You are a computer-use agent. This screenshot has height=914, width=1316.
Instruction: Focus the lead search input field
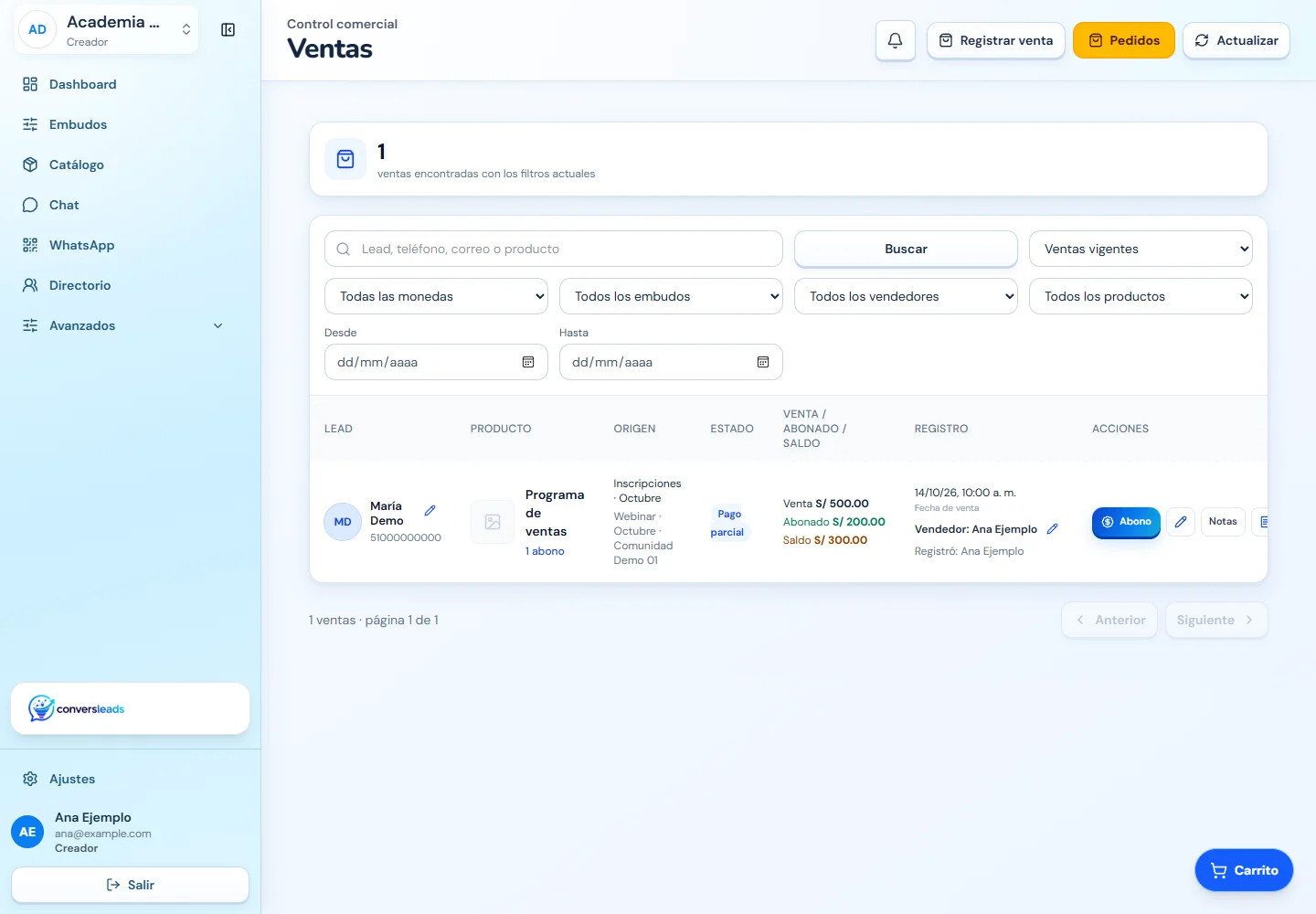pyautogui.click(x=554, y=249)
